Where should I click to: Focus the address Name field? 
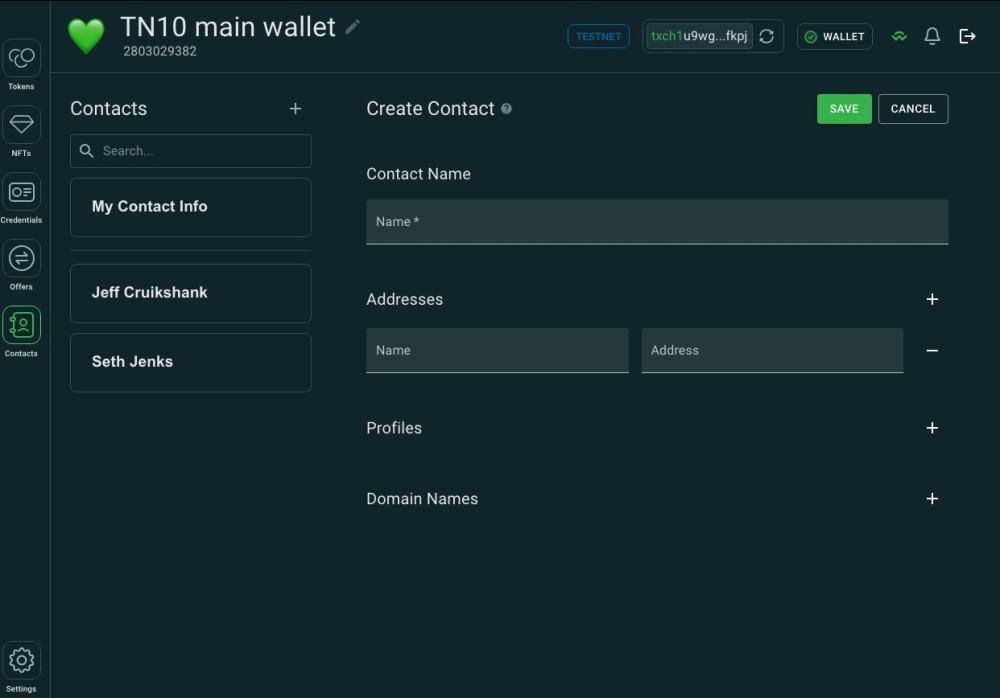[x=497, y=350]
